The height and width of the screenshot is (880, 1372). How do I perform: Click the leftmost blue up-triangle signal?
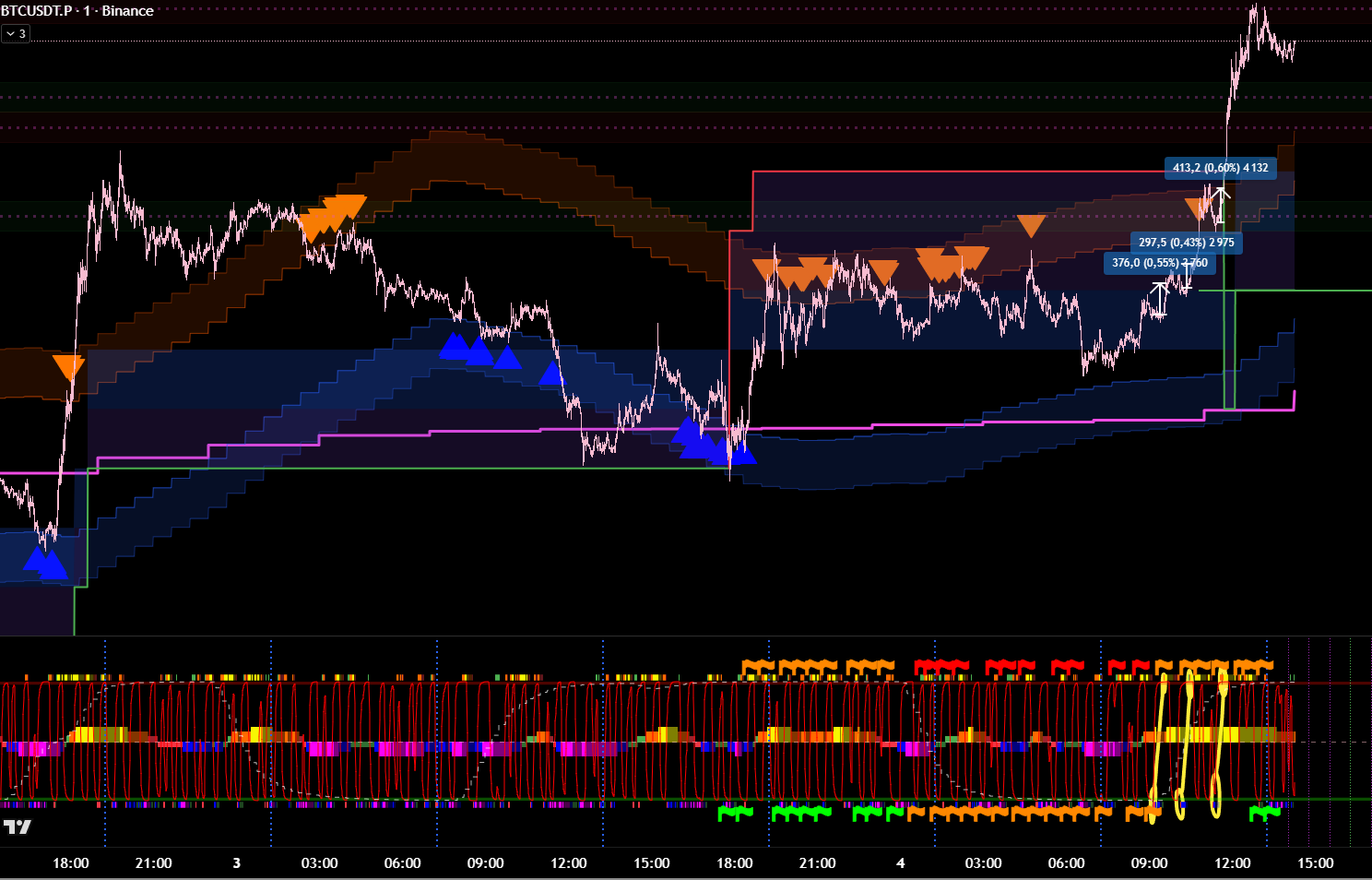click(x=37, y=558)
